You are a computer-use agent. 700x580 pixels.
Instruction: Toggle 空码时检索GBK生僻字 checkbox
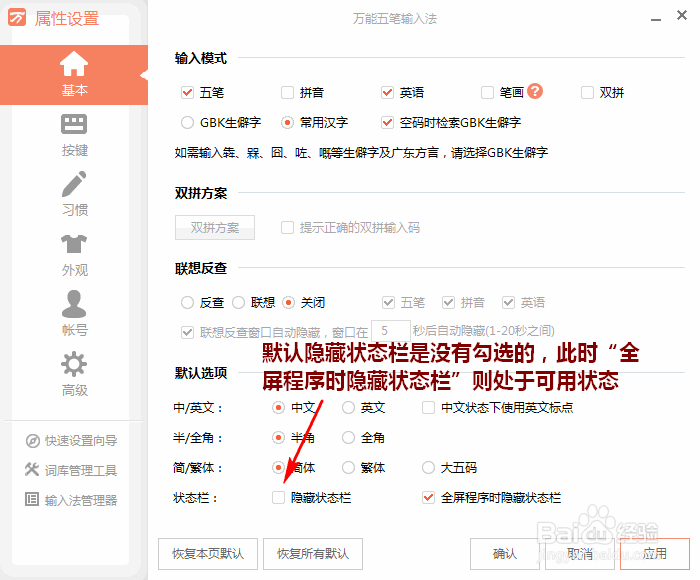tap(387, 122)
